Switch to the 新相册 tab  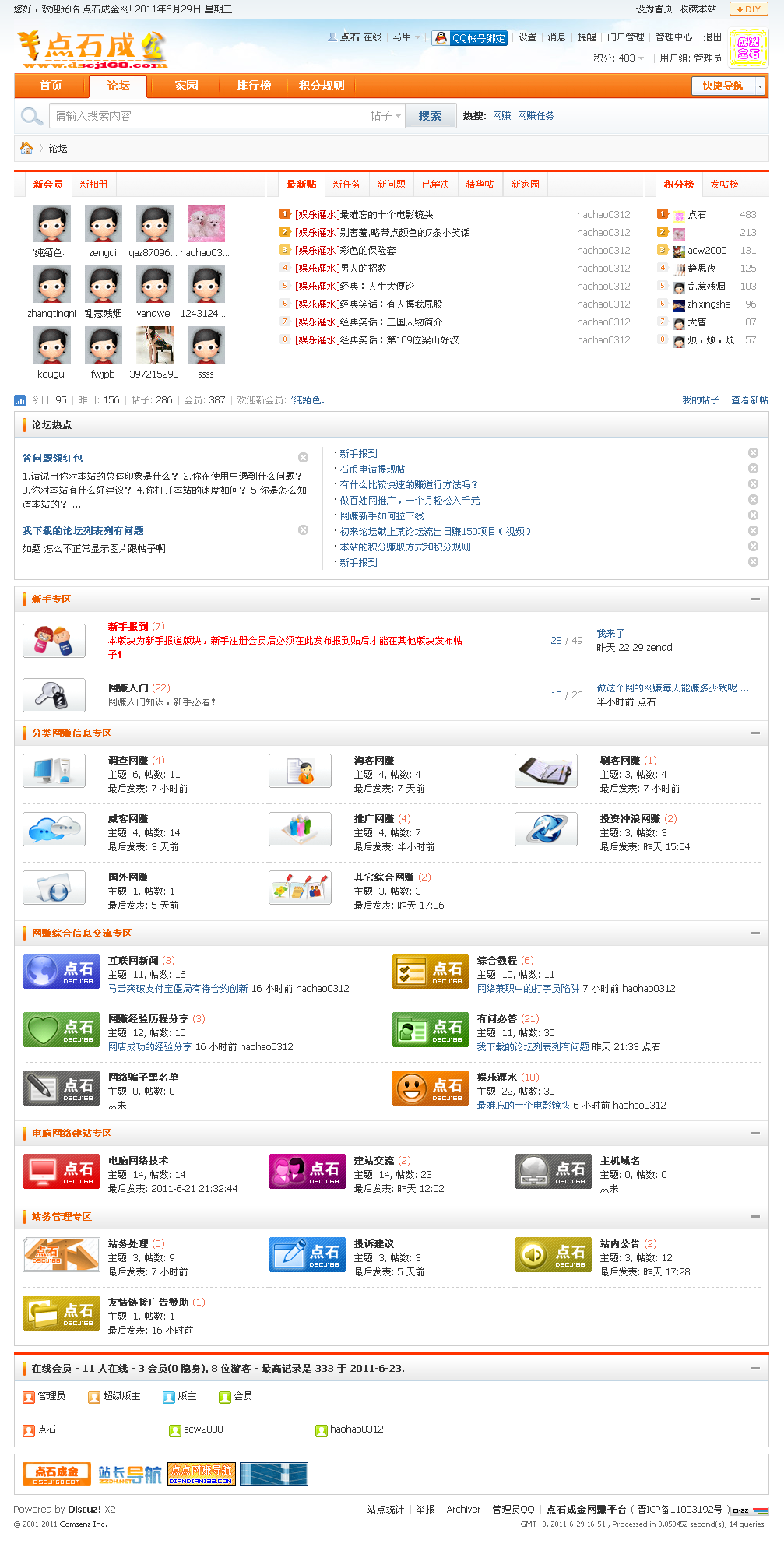(x=93, y=185)
